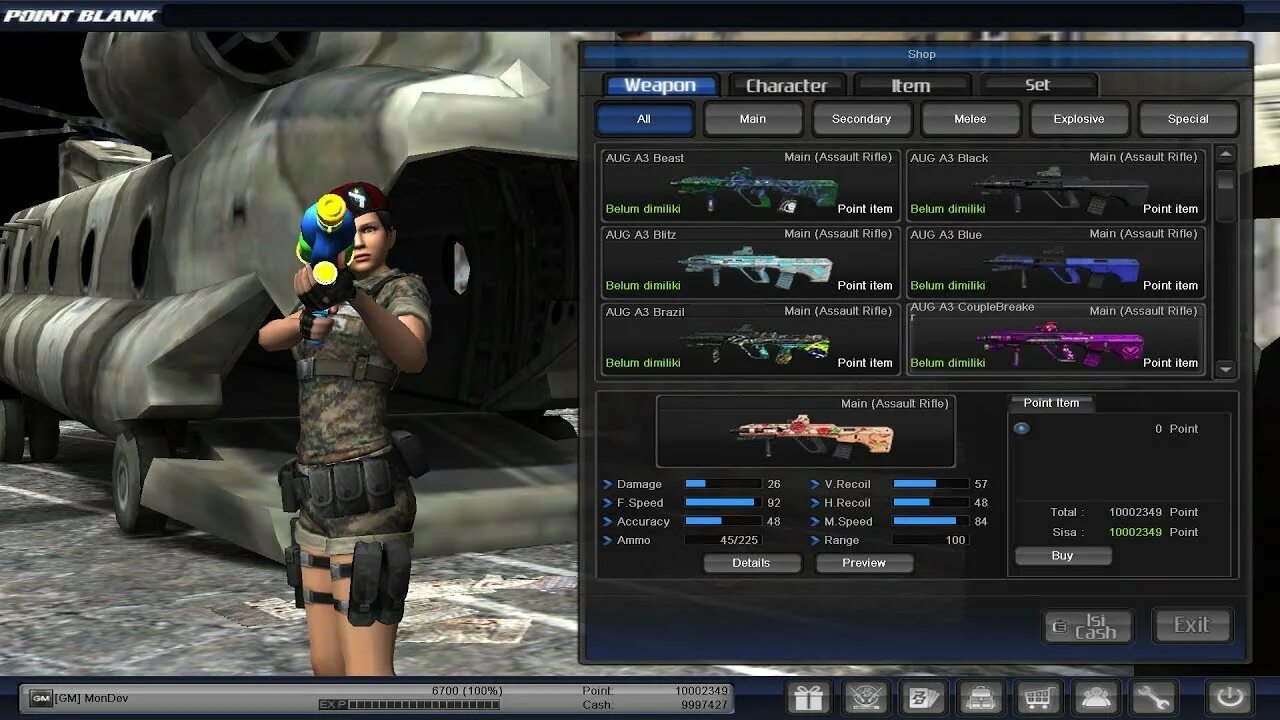
Task: Click Point item label on AUG A3 Blue
Action: (x=1170, y=286)
